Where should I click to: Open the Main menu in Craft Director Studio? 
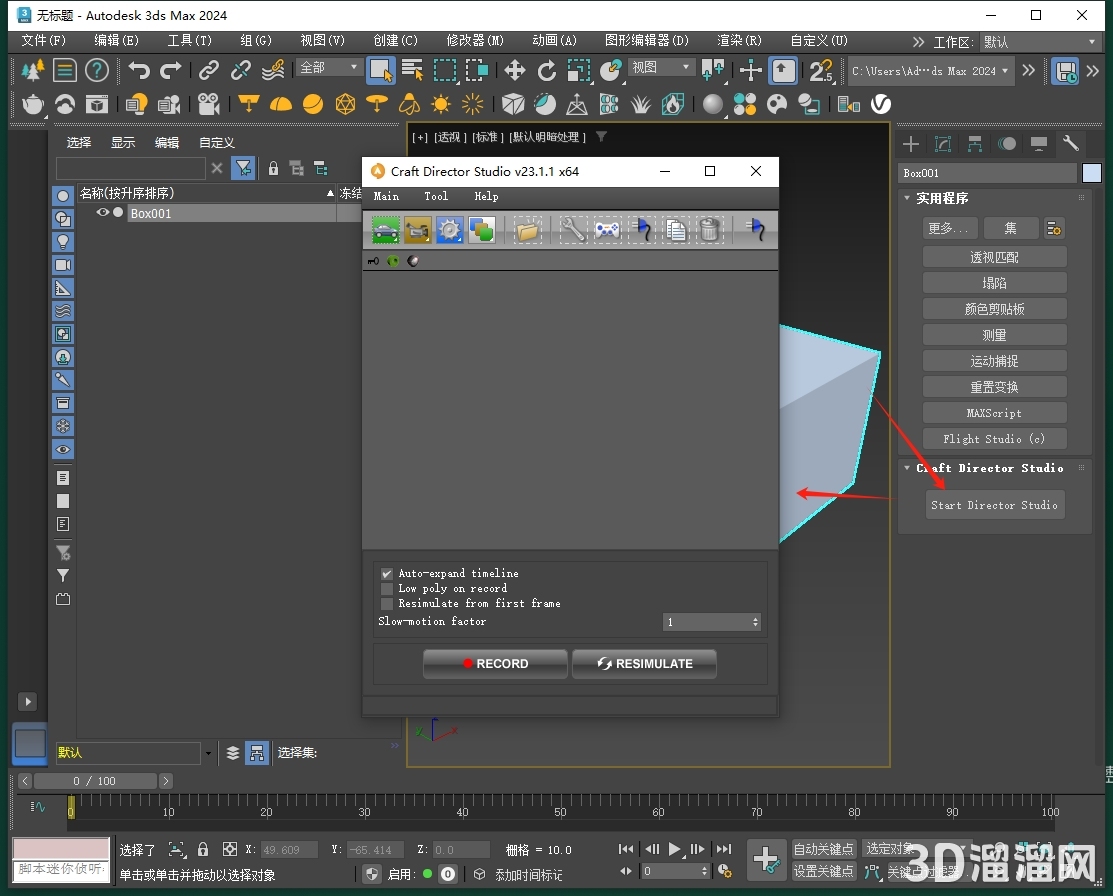coord(386,197)
